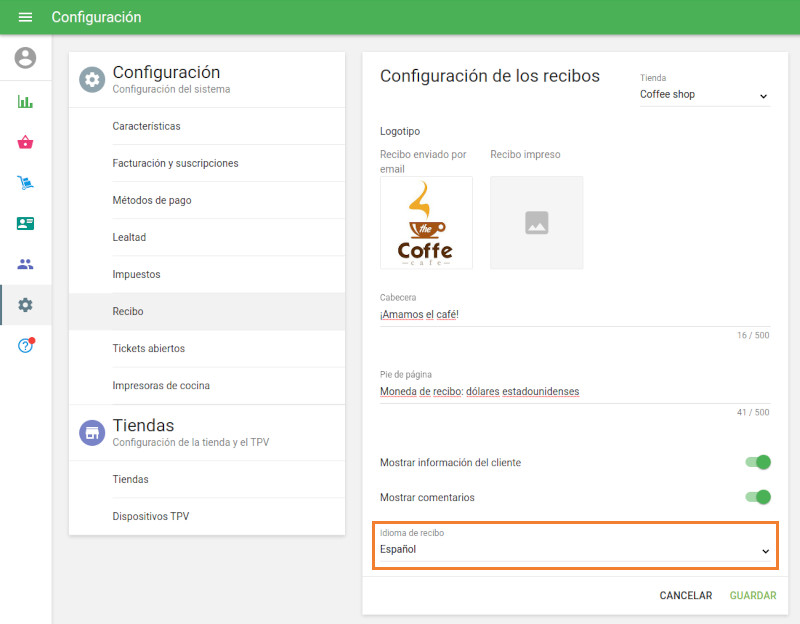Open the reports bar chart icon
The width and height of the screenshot is (800, 624).
25,101
